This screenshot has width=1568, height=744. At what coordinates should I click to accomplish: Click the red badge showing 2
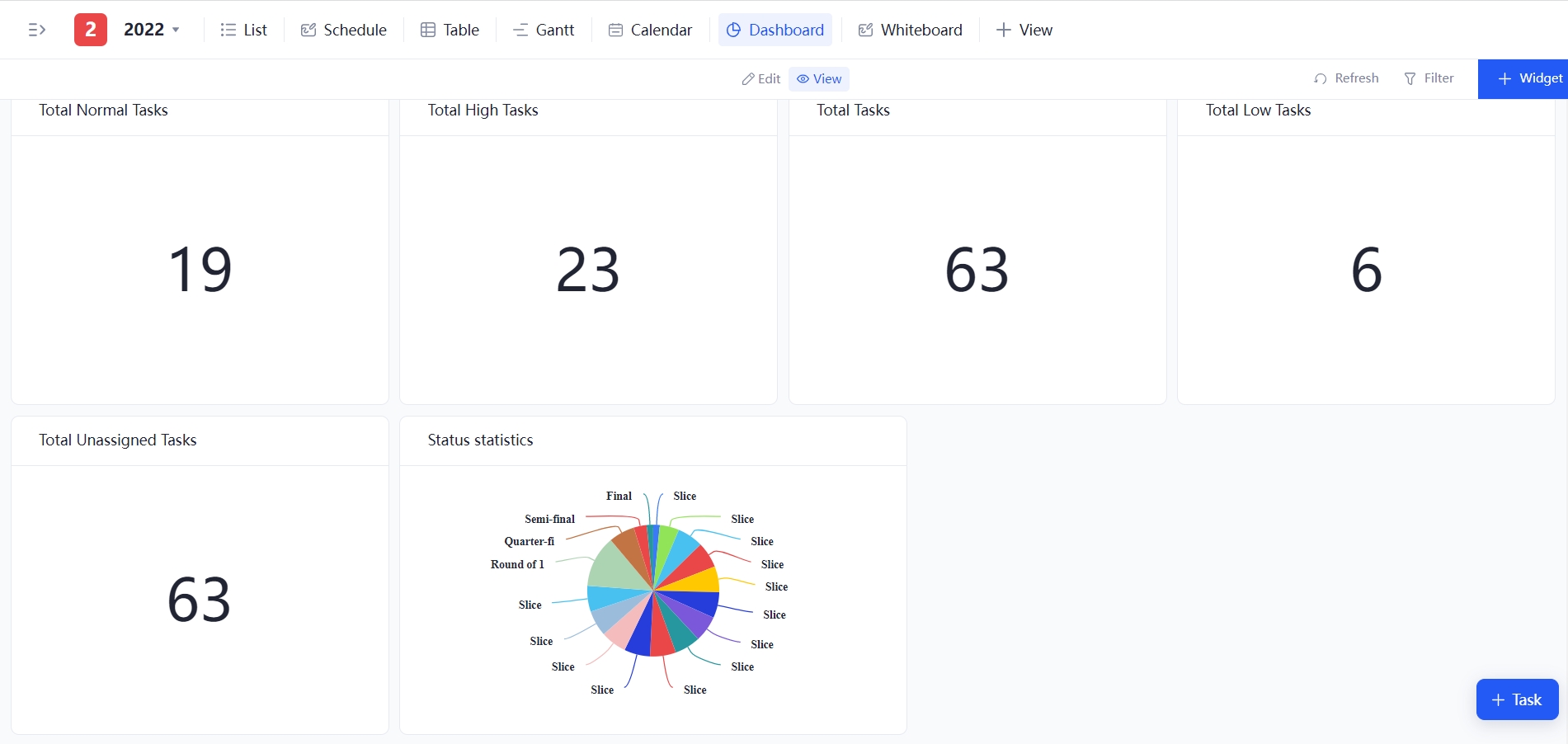(91, 29)
